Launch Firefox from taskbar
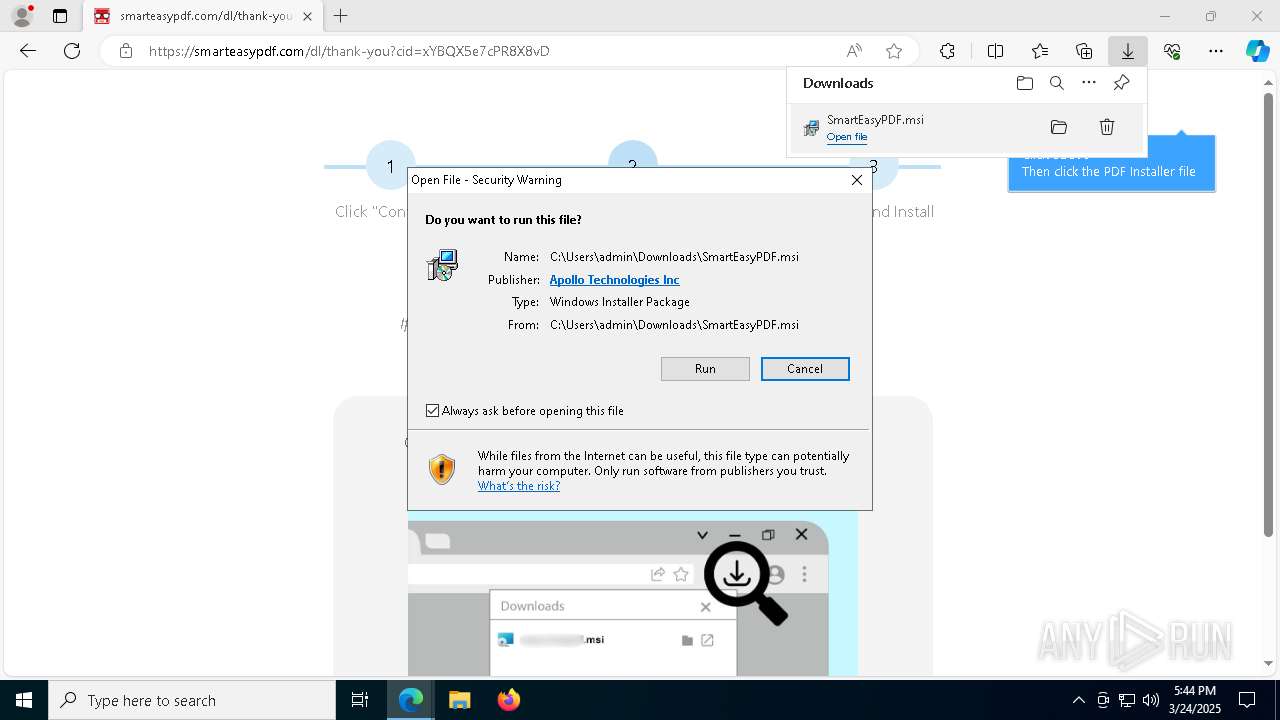The image size is (1280, 720). tap(509, 700)
